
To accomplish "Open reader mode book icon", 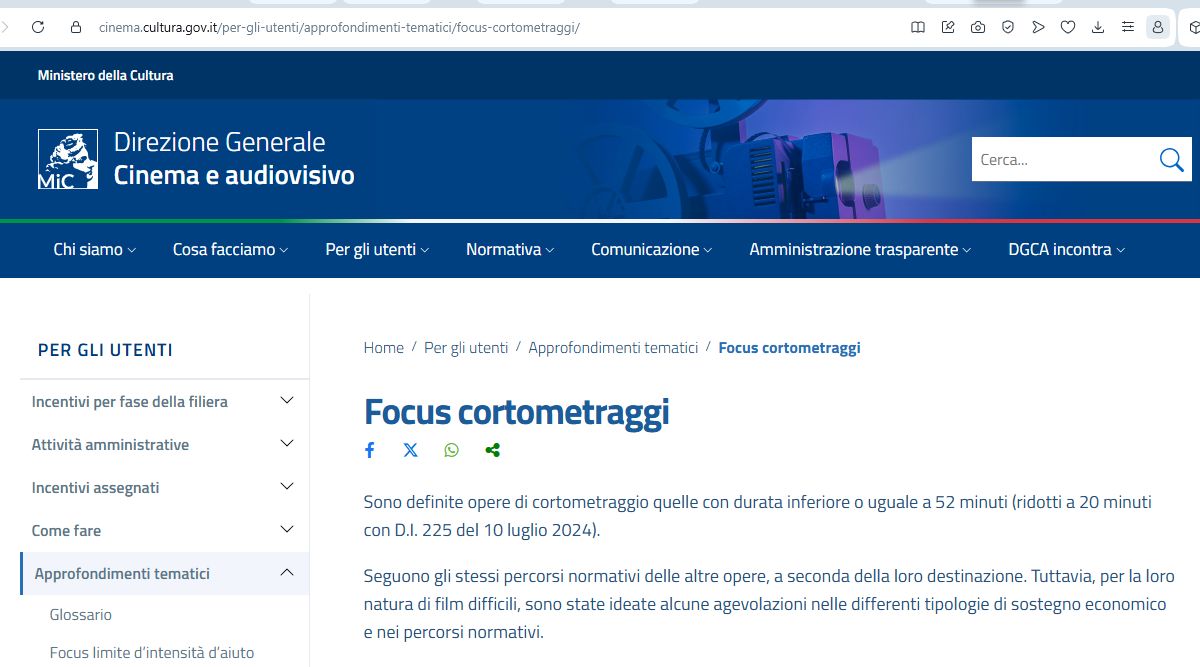I will (918, 27).
